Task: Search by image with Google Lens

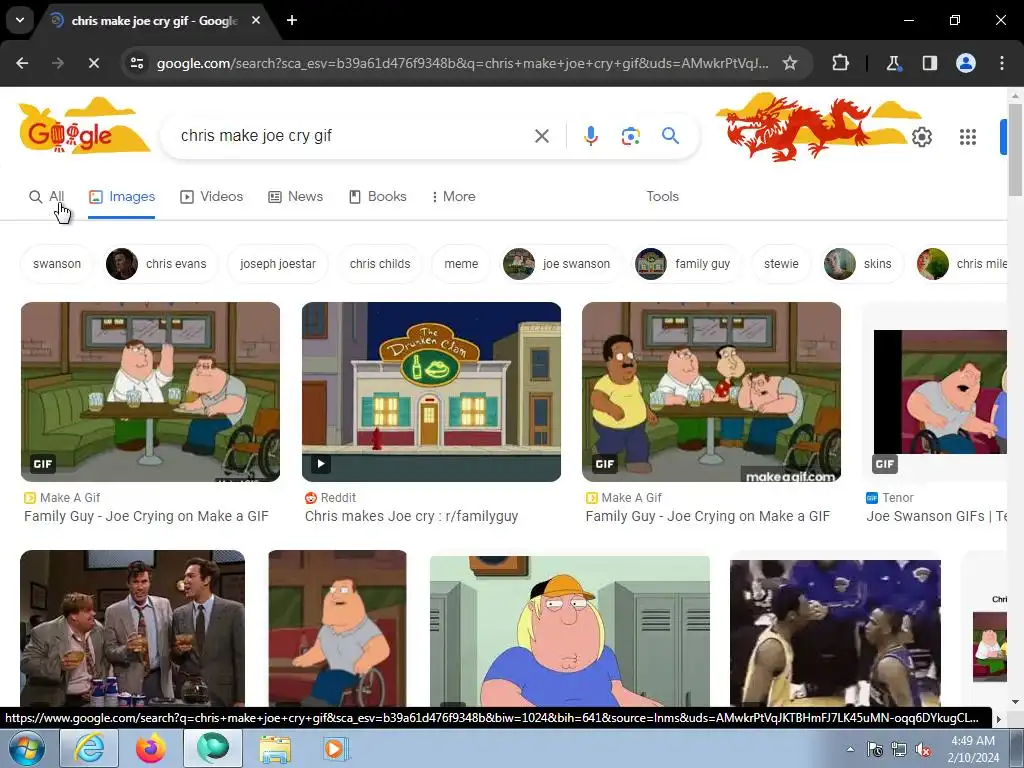Action: (631, 136)
